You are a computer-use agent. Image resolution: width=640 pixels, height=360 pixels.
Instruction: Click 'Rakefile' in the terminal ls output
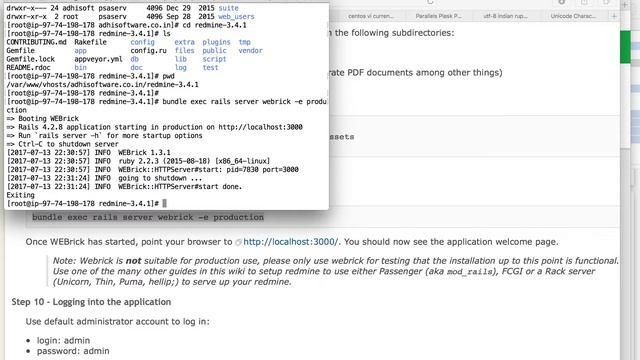click(x=90, y=42)
